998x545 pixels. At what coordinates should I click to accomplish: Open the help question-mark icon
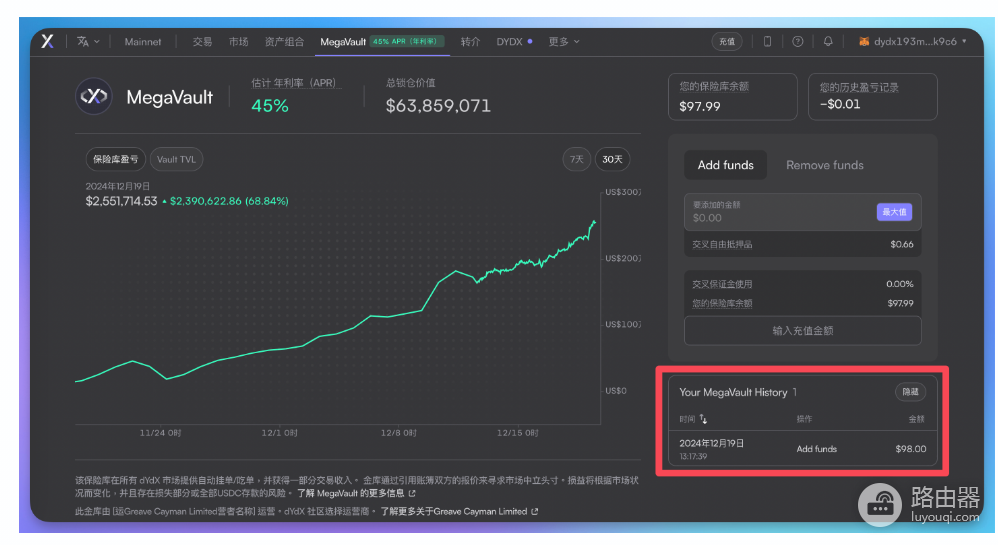(x=797, y=41)
